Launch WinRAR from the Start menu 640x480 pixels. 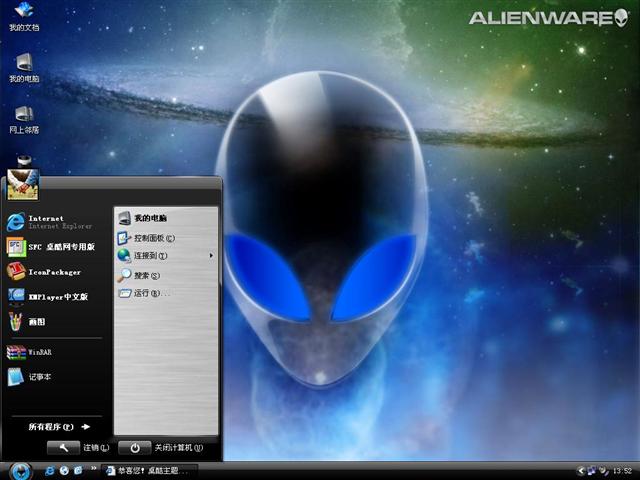tap(40, 352)
